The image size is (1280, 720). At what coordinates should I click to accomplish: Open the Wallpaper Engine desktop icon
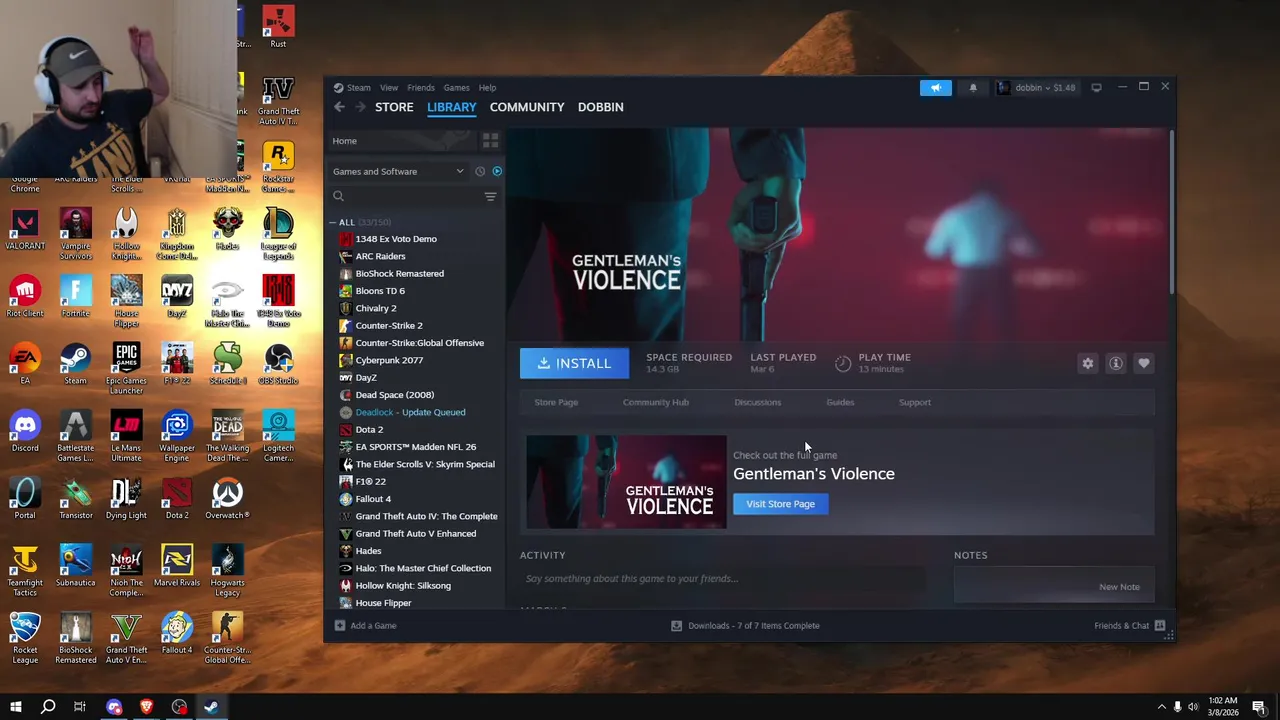(x=177, y=436)
